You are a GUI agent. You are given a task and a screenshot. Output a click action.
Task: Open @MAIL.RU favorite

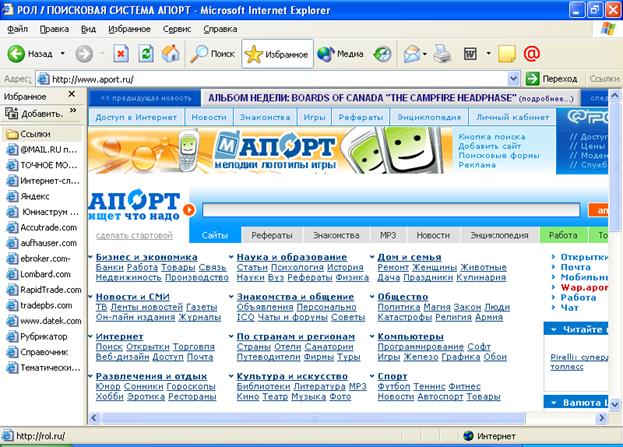pos(42,150)
